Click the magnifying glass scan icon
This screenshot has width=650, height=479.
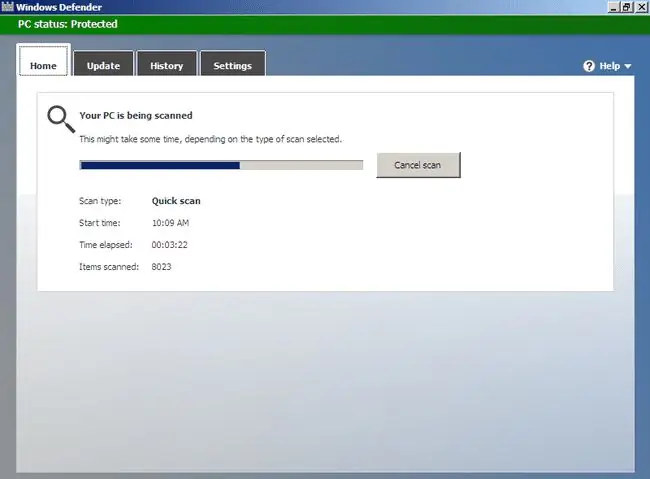pyautogui.click(x=61, y=119)
